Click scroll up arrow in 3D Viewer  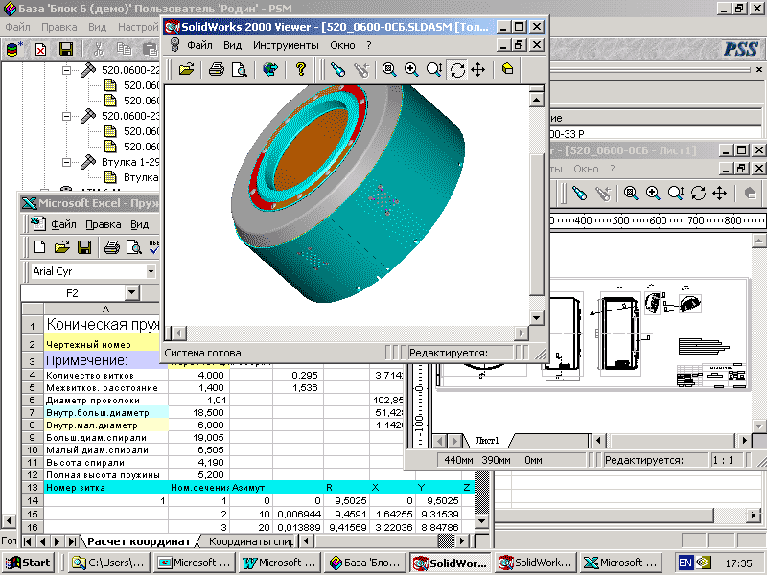[537, 100]
